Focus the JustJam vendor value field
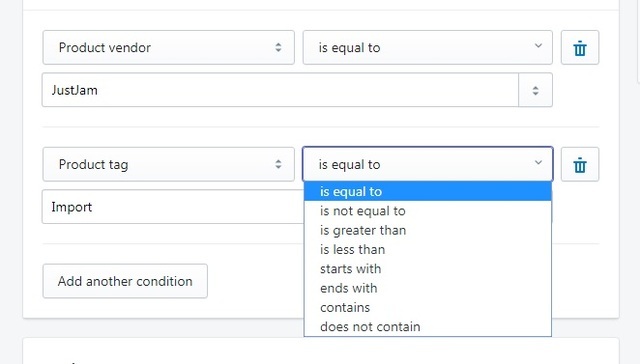The width and height of the screenshot is (640, 364). (280, 90)
